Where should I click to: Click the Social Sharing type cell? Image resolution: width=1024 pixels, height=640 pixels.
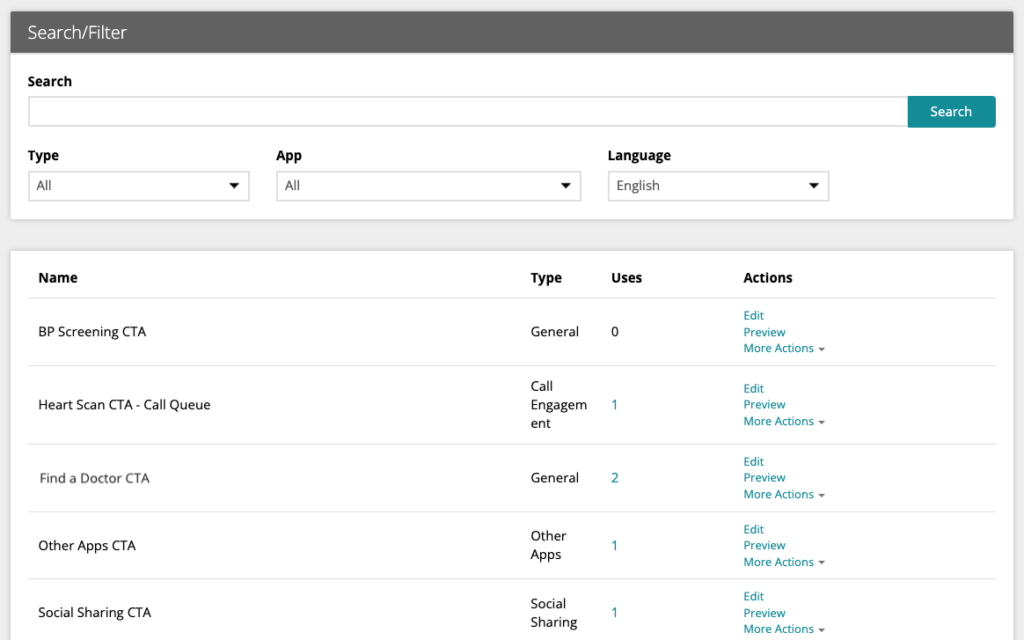coord(554,613)
